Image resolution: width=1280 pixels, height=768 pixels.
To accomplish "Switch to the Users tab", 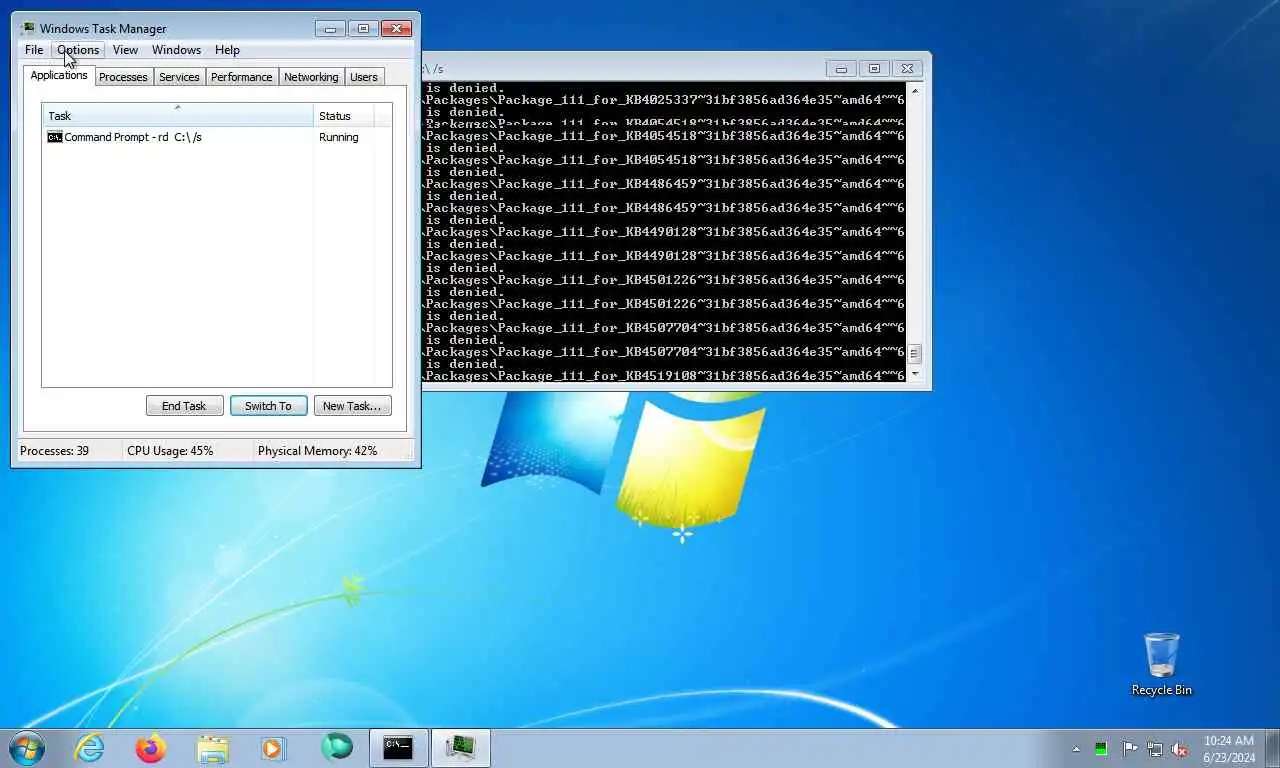I will 364,77.
